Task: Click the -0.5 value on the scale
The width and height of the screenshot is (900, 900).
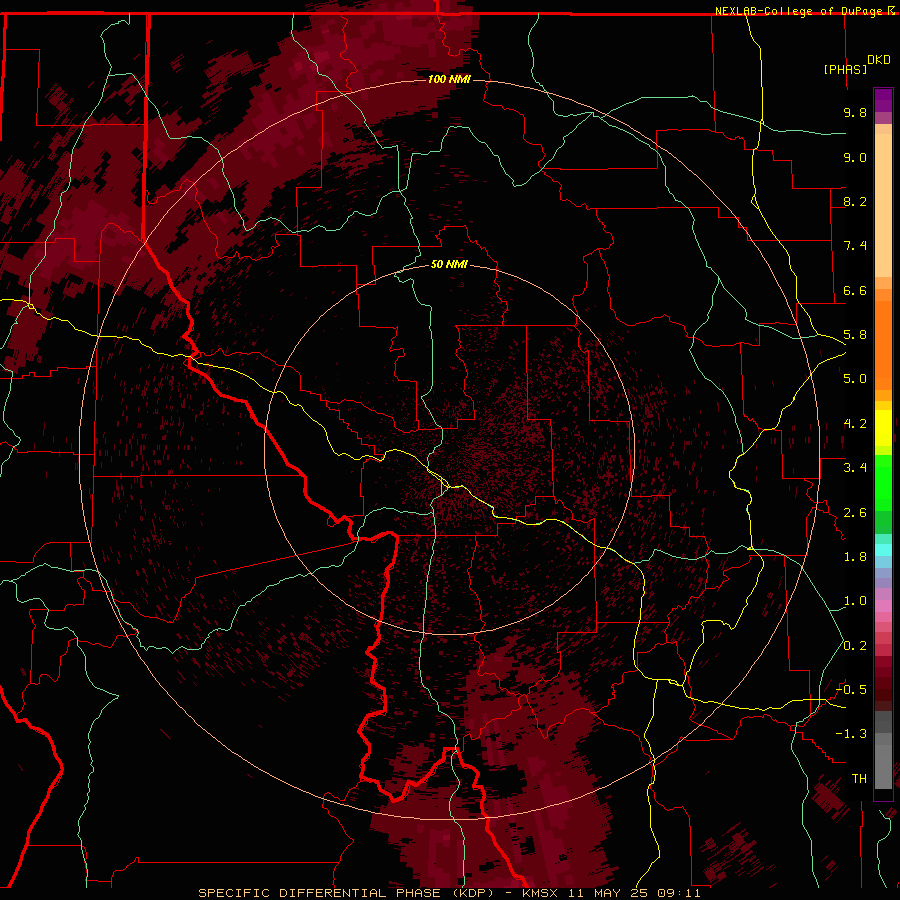Action: (x=852, y=690)
